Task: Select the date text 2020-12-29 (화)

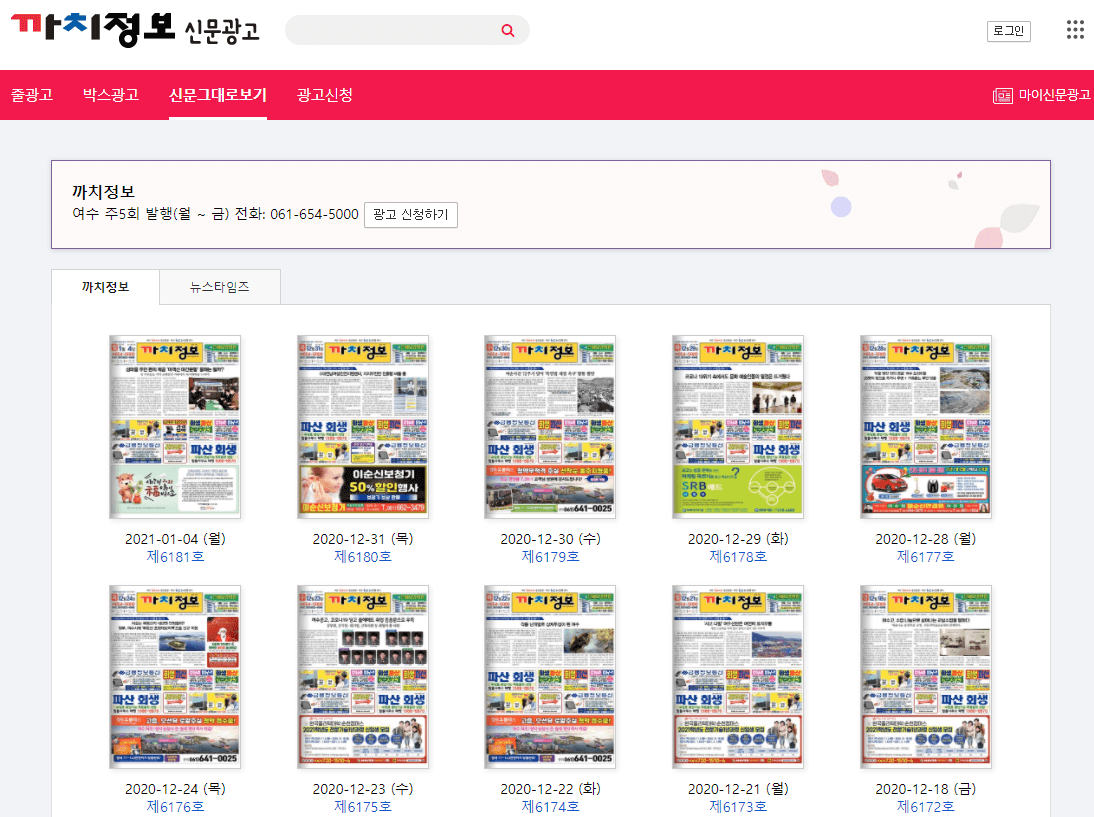Action: [738, 539]
